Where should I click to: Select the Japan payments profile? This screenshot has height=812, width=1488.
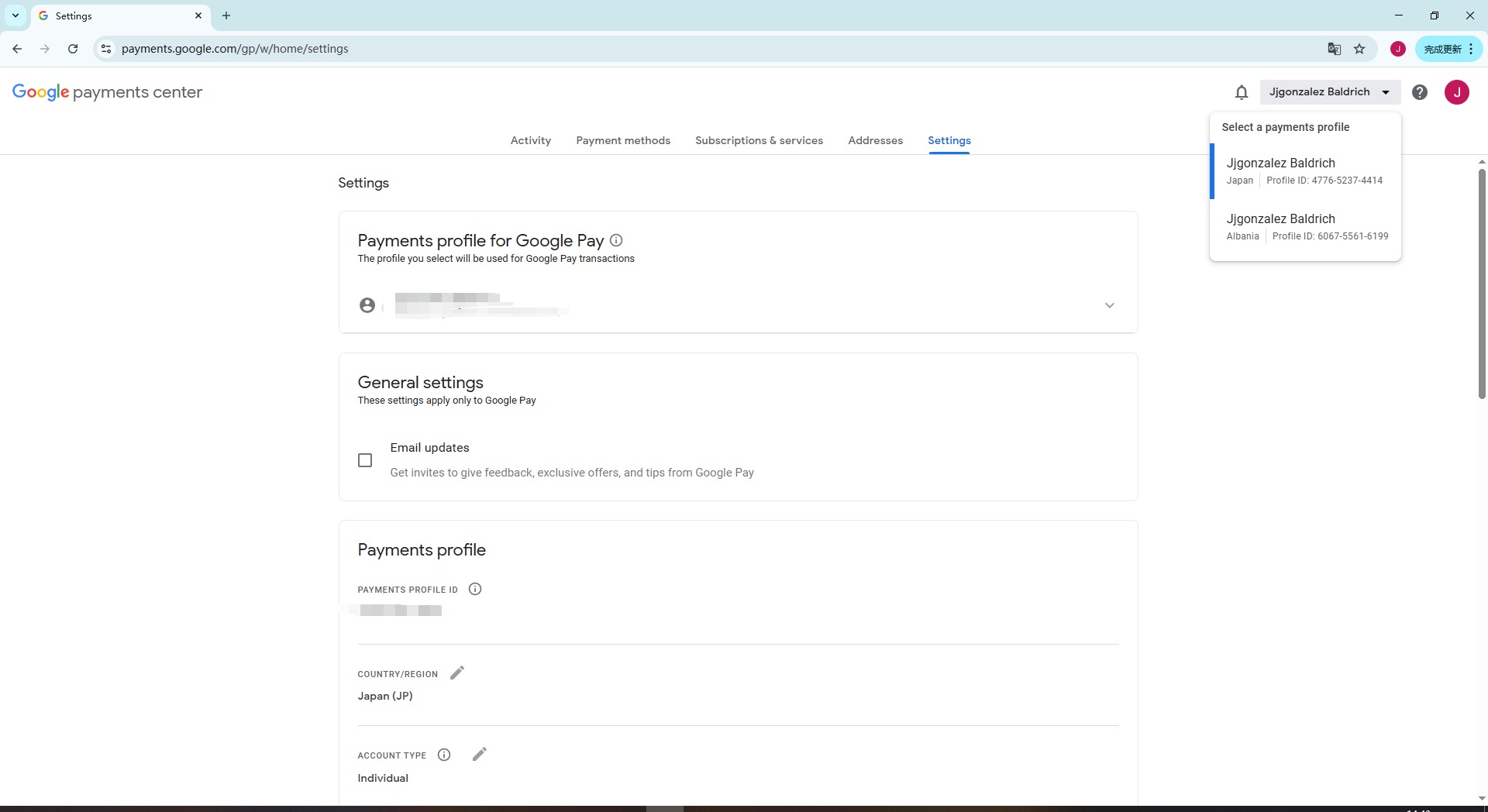(1305, 171)
